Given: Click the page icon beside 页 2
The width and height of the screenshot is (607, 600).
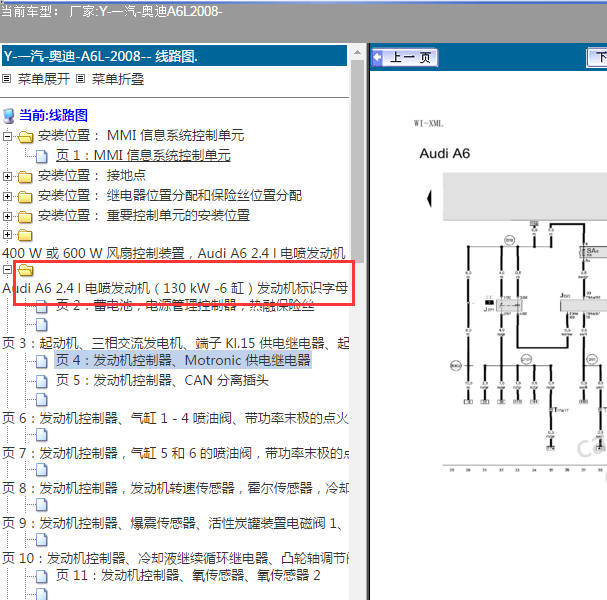Looking at the screenshot, I should click(x=42, y=306).
